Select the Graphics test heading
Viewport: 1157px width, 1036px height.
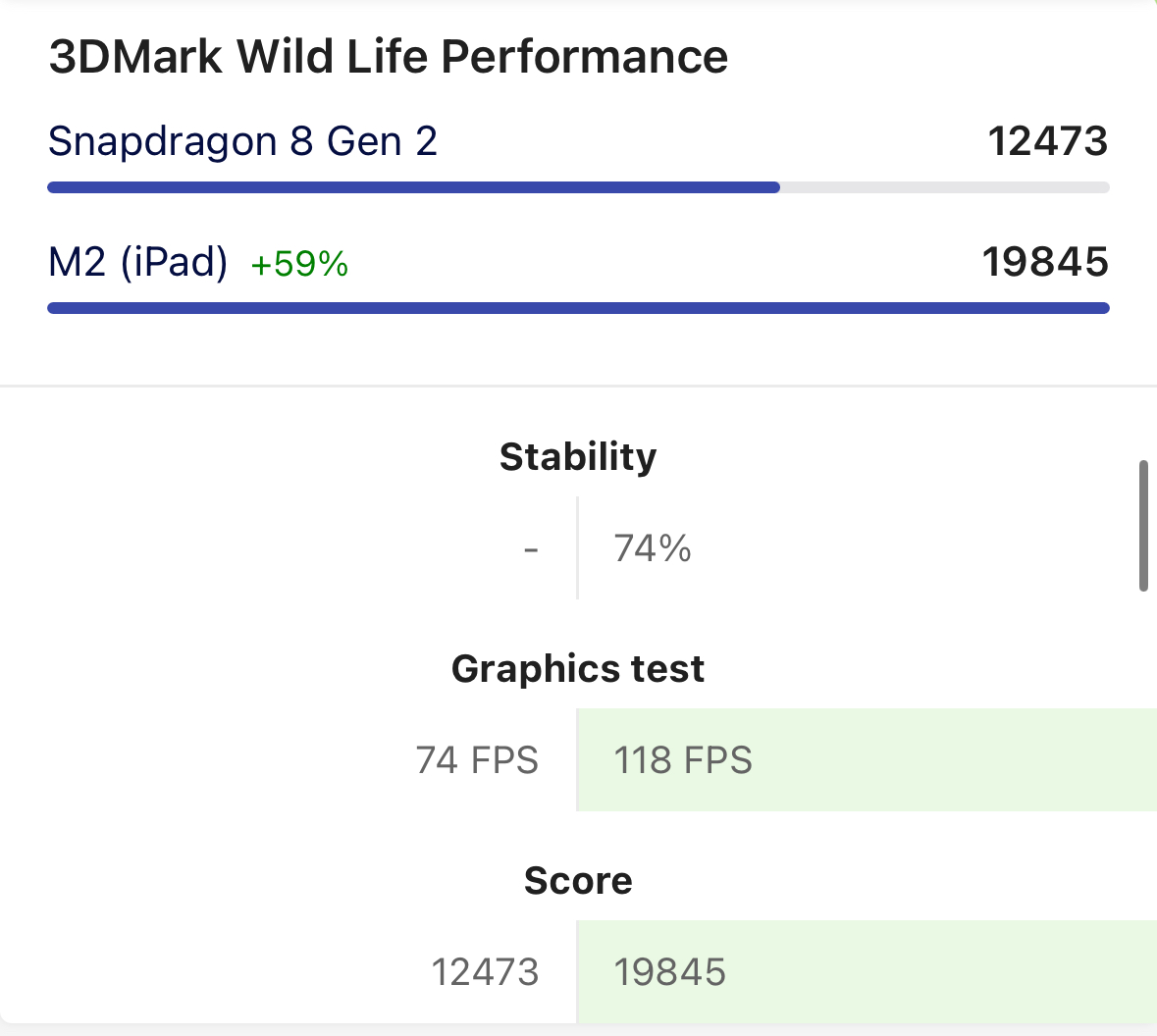(x=578, y=669)
